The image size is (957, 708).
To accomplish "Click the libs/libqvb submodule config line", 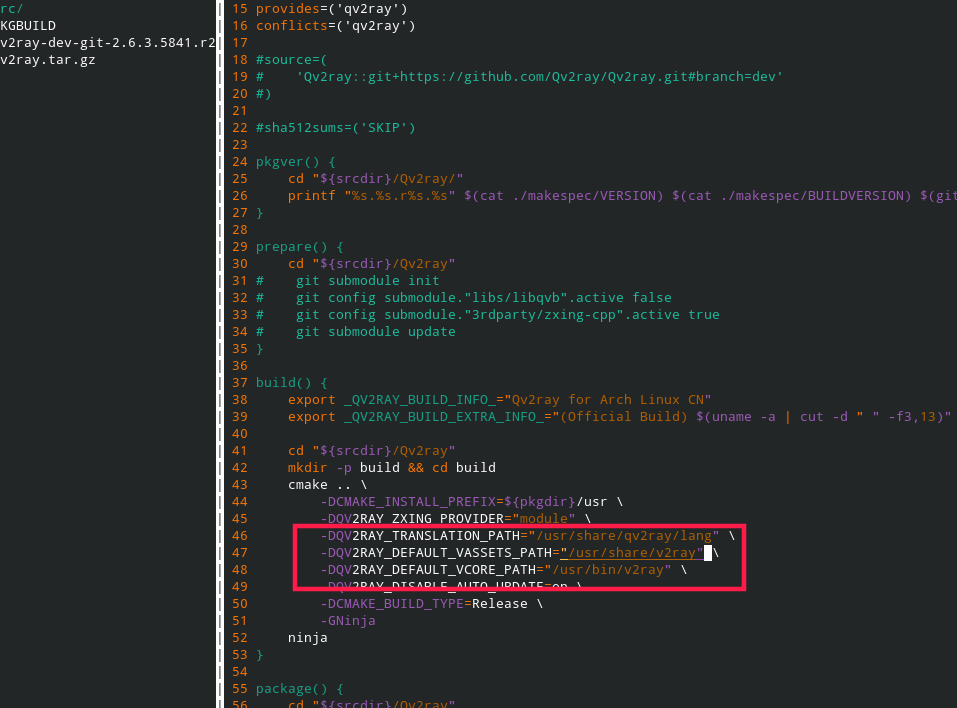I will click(463, 298).
